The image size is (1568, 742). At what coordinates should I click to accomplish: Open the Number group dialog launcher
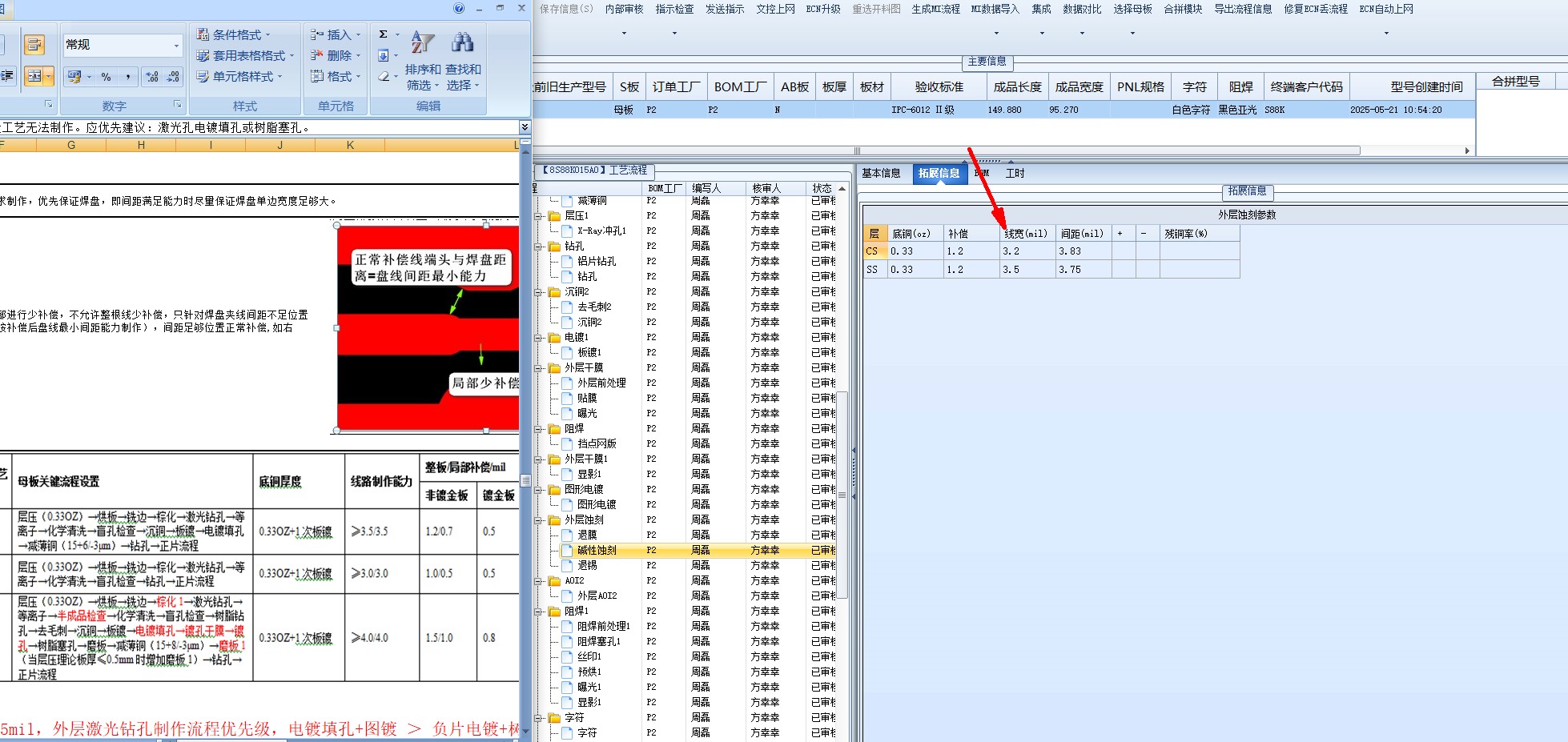177,105
